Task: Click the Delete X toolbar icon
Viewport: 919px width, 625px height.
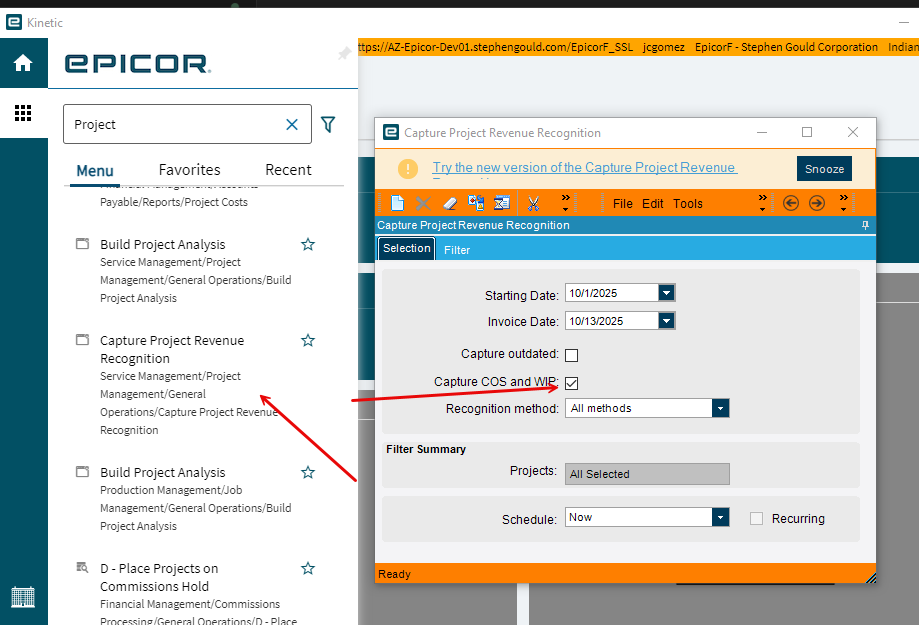Action: 423,203
